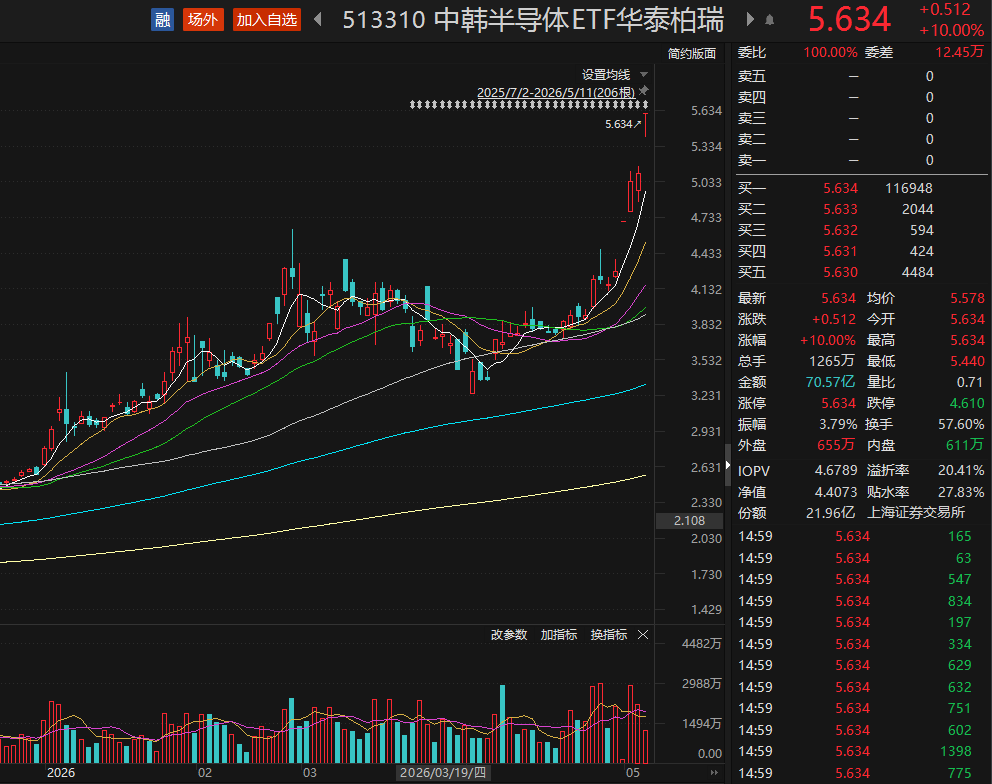The width and height of the screenshot is (992, 784).
Task: Pin the date range with pin icon
Action: click(x=644, y=90)
